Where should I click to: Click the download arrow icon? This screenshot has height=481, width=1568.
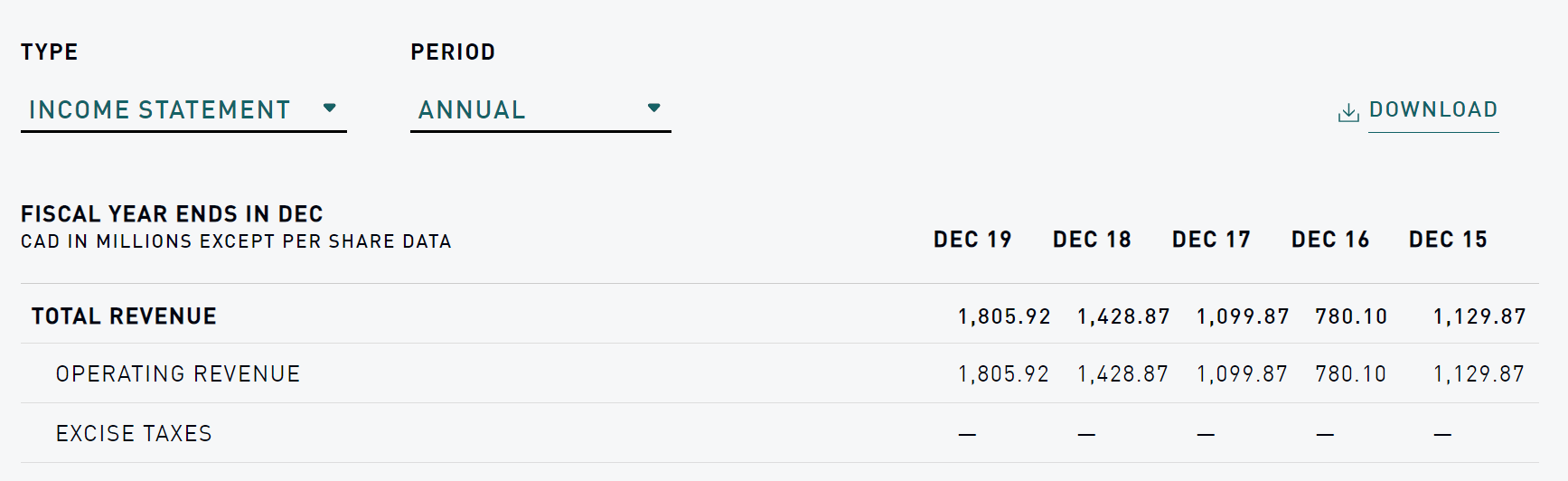point(1347,112)
